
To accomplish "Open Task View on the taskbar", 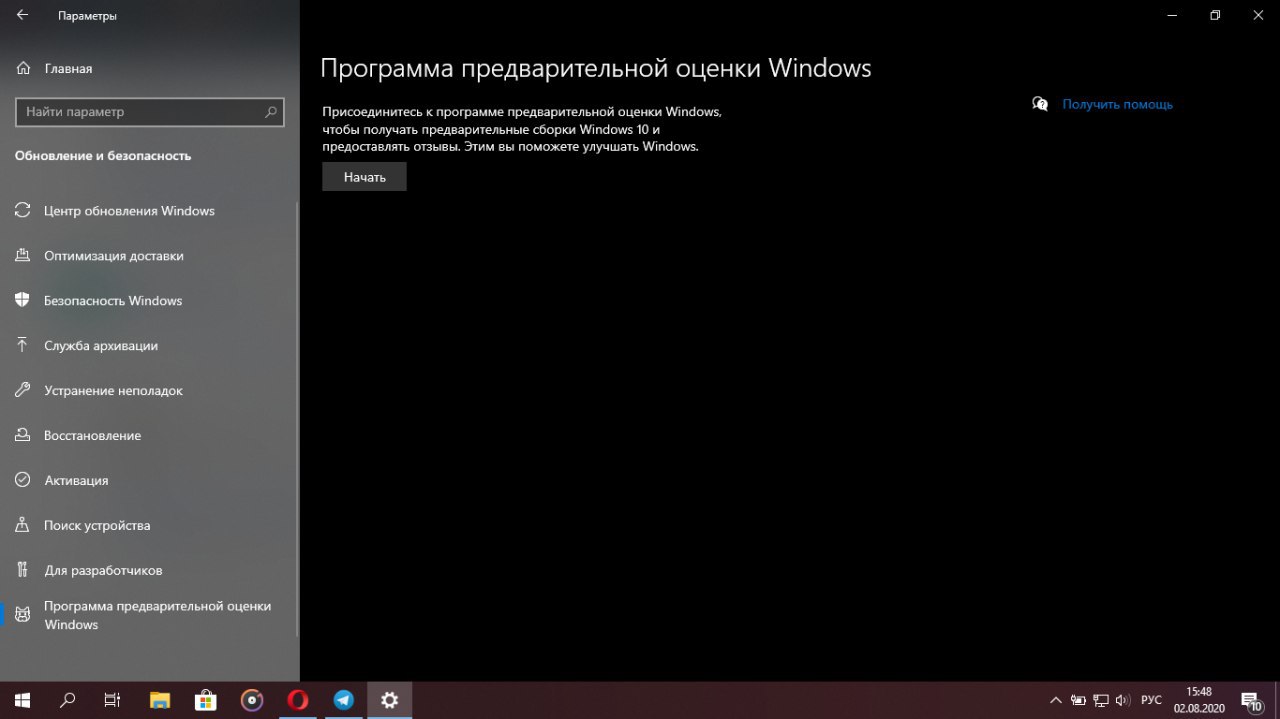I will 113,700.
